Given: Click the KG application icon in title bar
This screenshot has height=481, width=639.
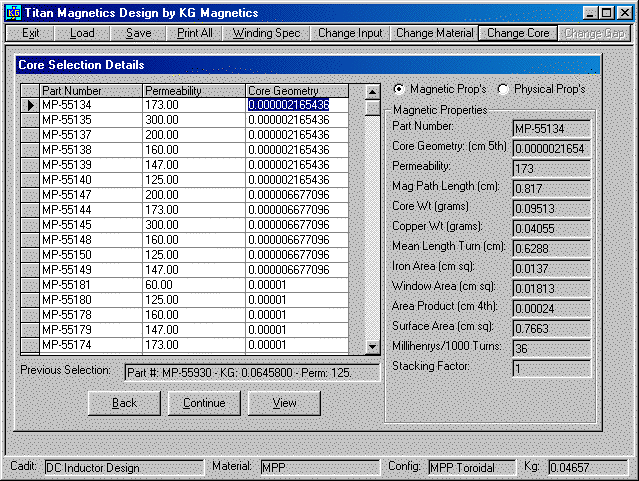Looking at the screenshot, I should [x=13, y=13].
